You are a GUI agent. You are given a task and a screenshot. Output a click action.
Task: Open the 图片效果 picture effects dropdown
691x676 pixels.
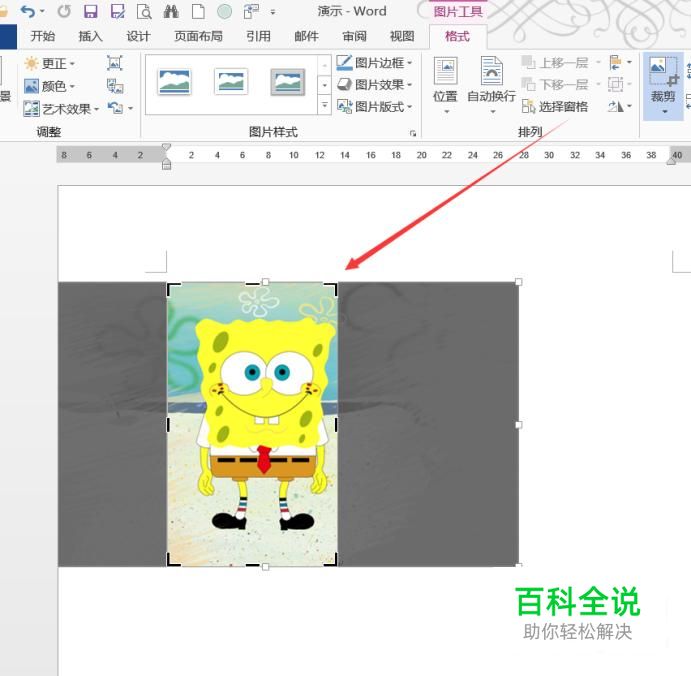click(x=375, y=84)
